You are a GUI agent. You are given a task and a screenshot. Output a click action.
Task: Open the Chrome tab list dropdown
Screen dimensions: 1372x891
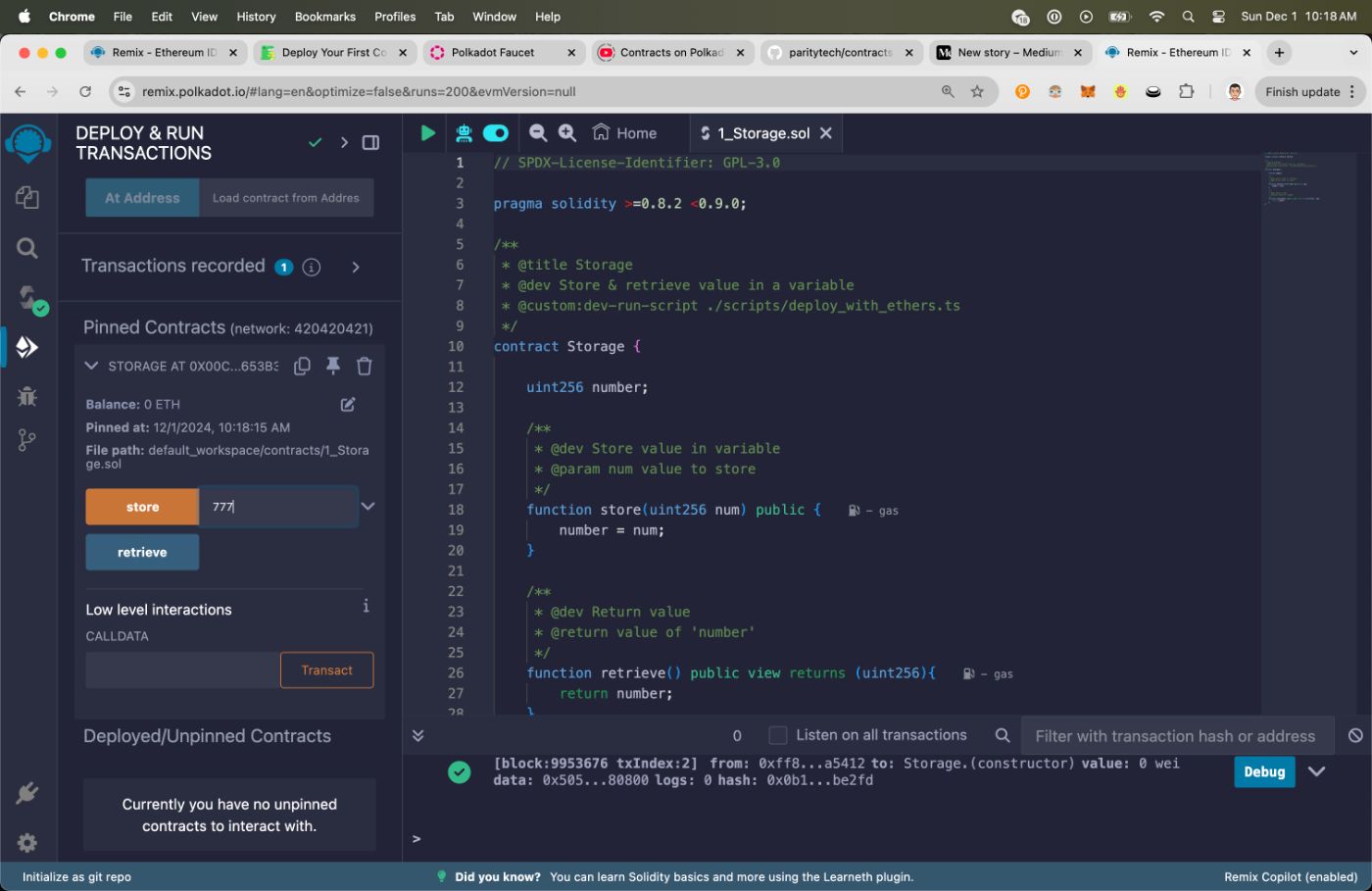pyautogui.click(x=1353, y=53)
